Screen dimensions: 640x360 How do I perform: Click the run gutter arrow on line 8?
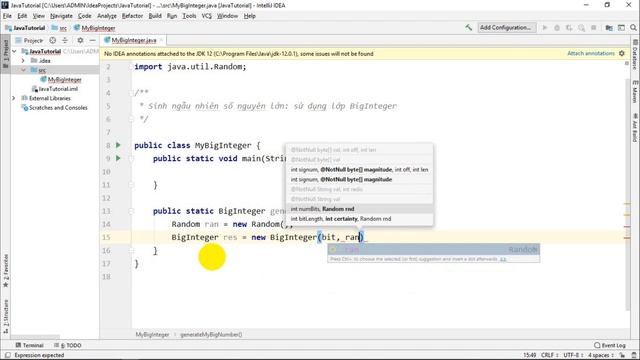pos(118,145)
